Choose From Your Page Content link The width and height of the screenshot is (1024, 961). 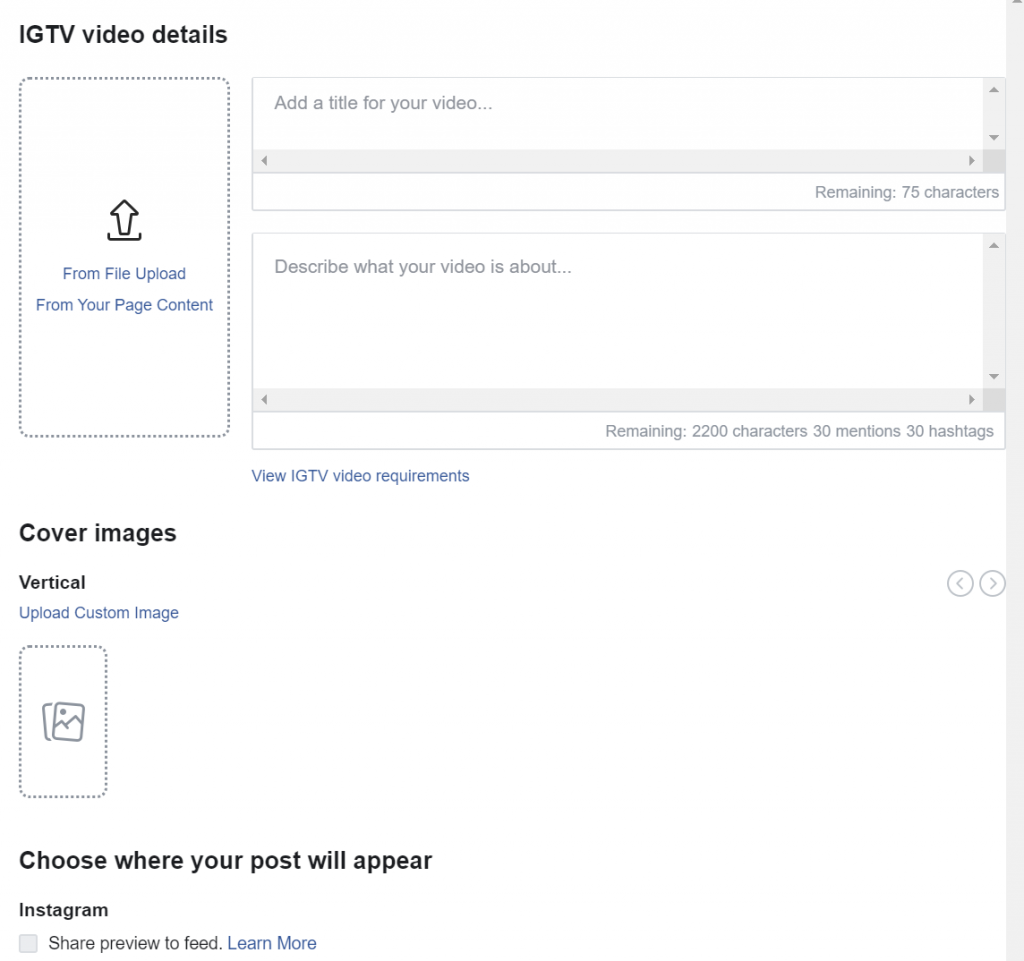coord(124,305)
